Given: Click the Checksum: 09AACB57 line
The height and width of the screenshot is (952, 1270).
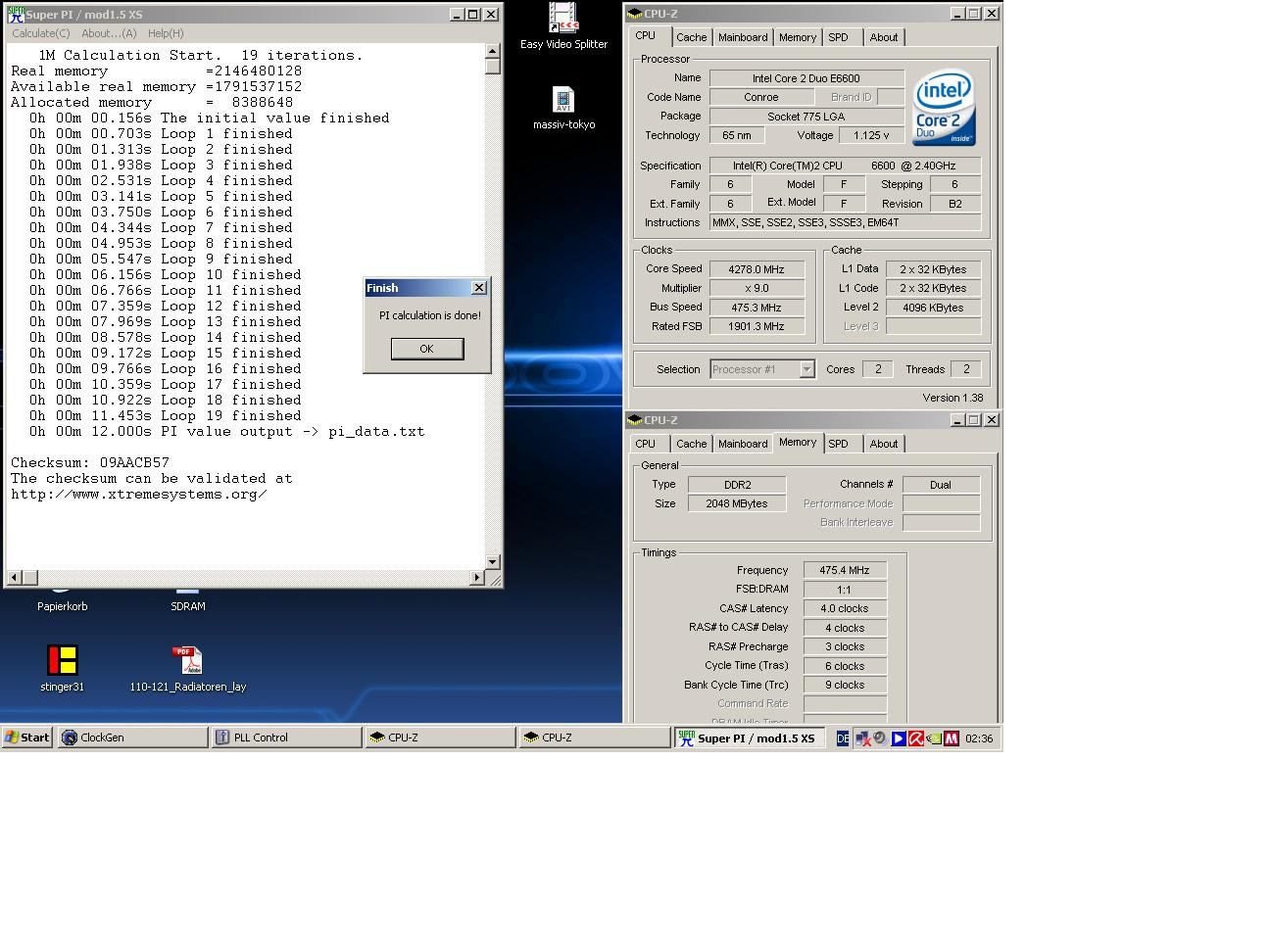Looking at the screenshot, I should point(90,462).
